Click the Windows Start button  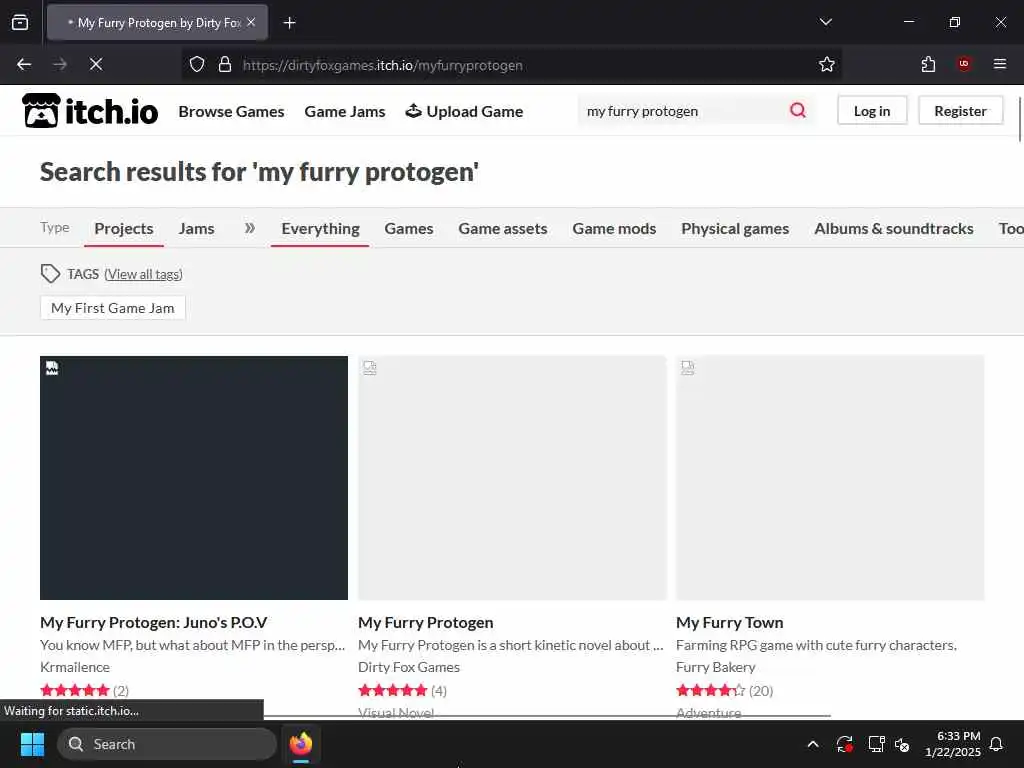pyautogui.click(x=32, y=744)
